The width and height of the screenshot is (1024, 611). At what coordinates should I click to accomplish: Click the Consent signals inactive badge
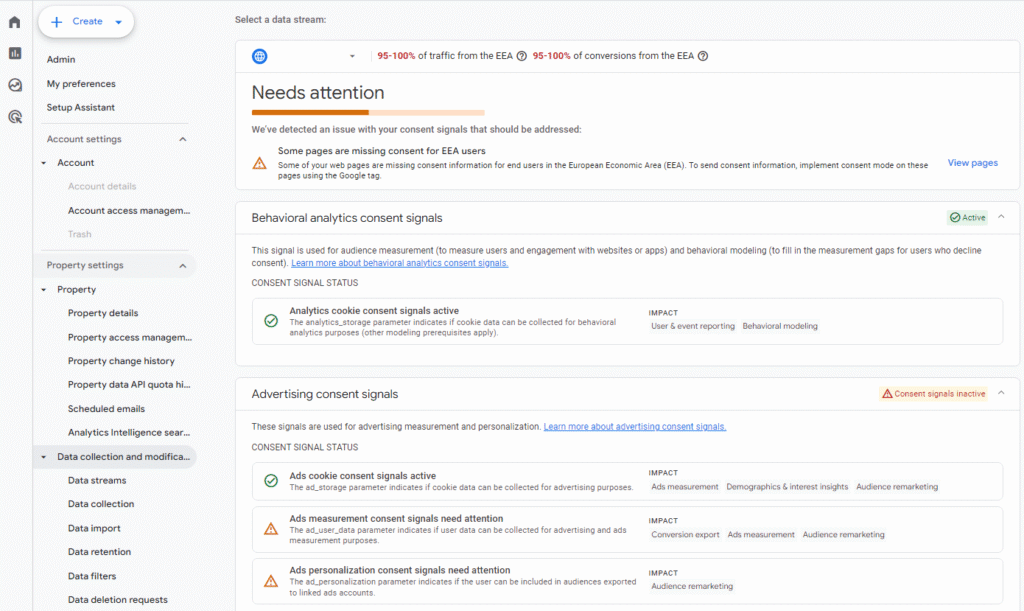(932, 394)
